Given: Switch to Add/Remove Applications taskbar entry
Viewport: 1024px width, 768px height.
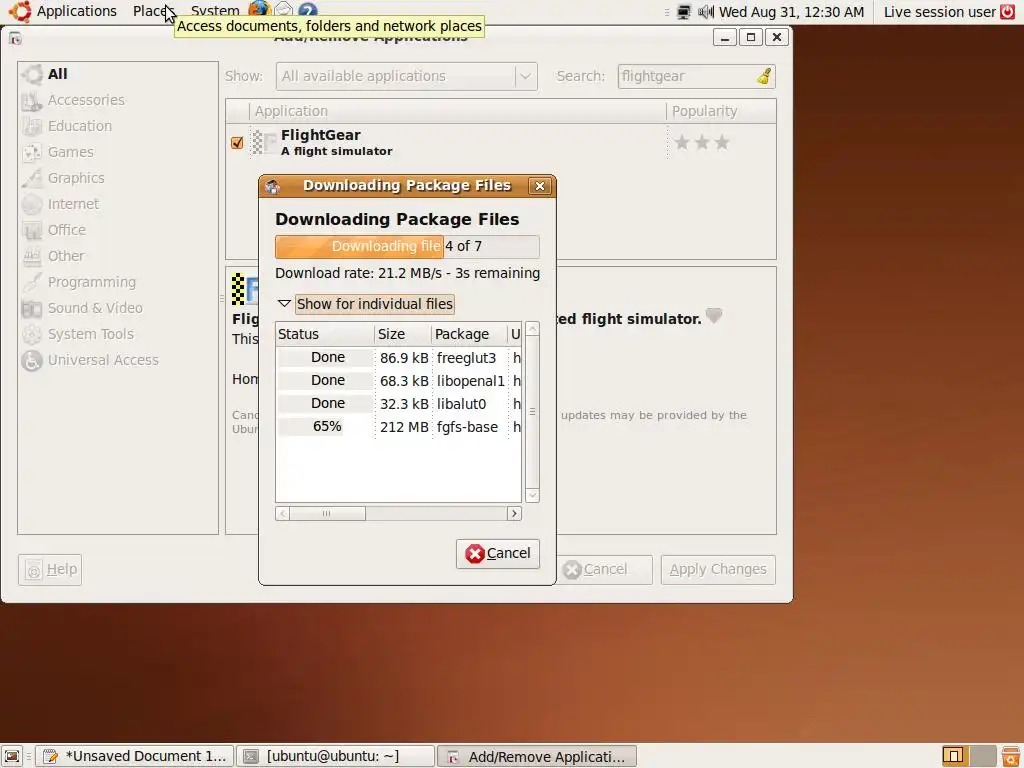Looking at the screenshot, I should tap(537, 756).
